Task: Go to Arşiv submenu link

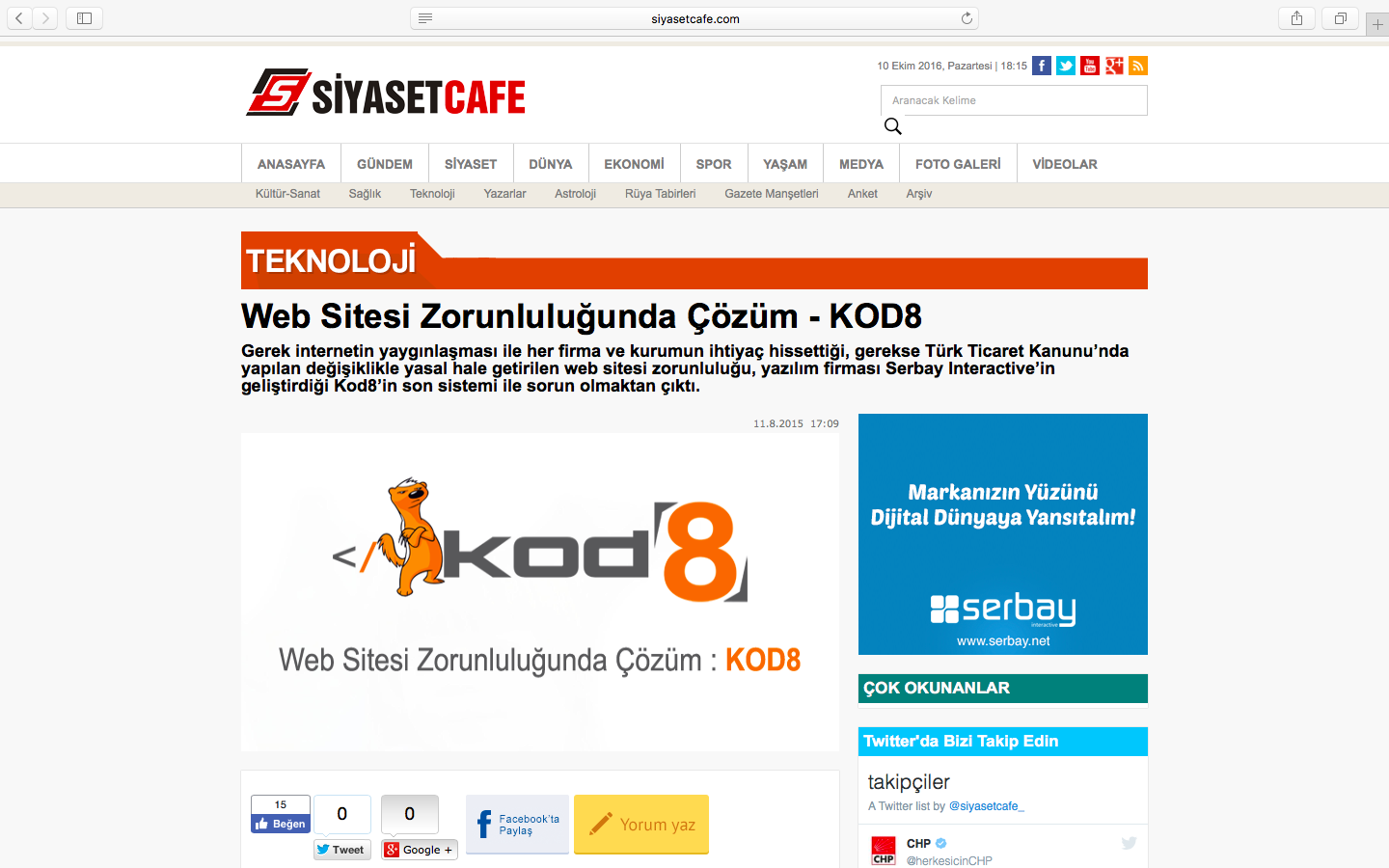Action: point(919,194)
